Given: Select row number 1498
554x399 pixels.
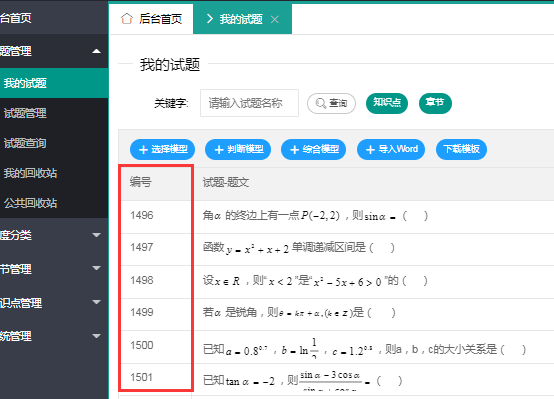Looking at the screenshot, I should [x=142, y=280].
